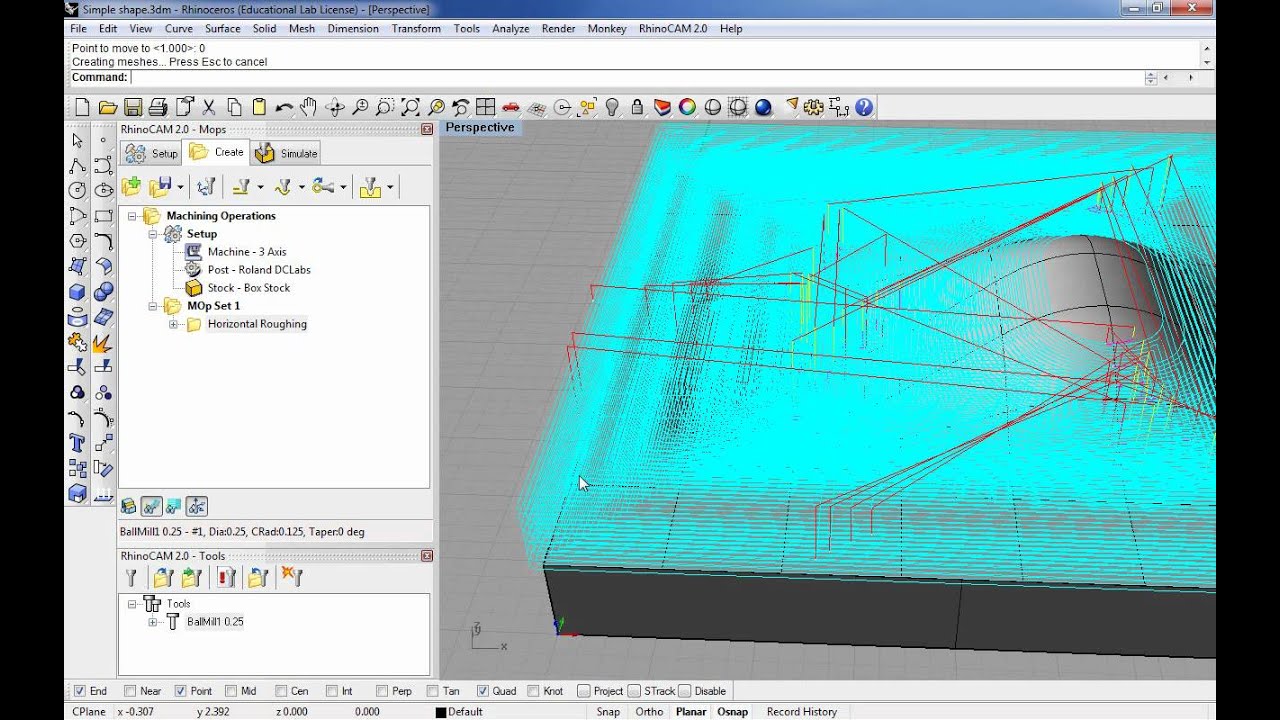The width and height of the screenshot is (1280, 720).
Task: Click the Default layer black swatch
Action: 441,712
